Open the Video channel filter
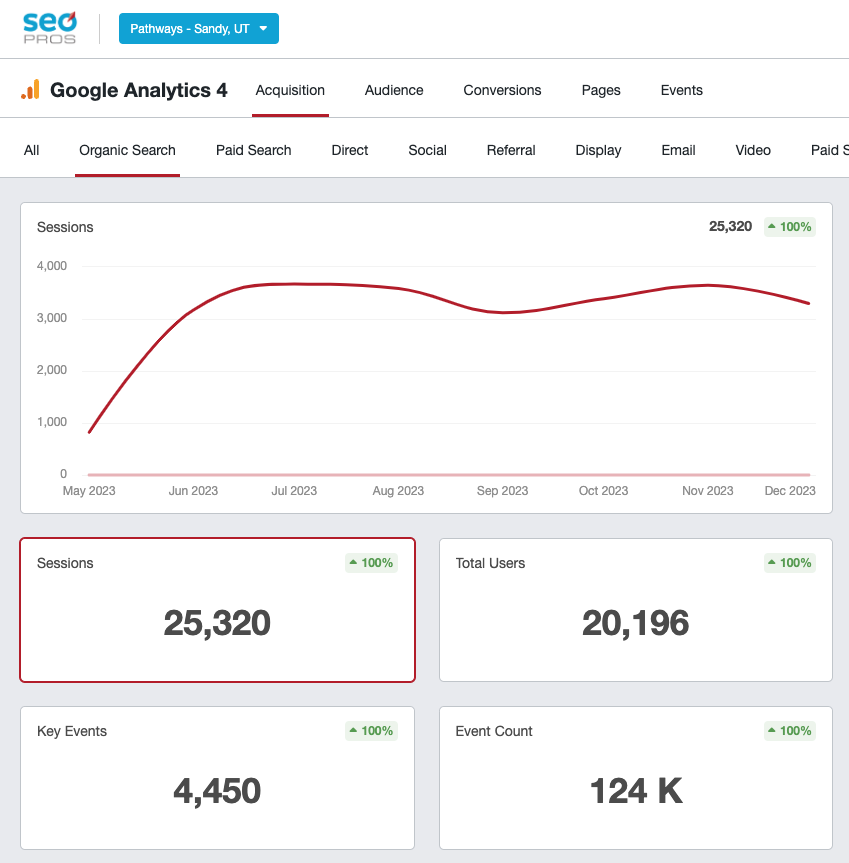Viewport: 849px width, 863px height. coord(753,150)
